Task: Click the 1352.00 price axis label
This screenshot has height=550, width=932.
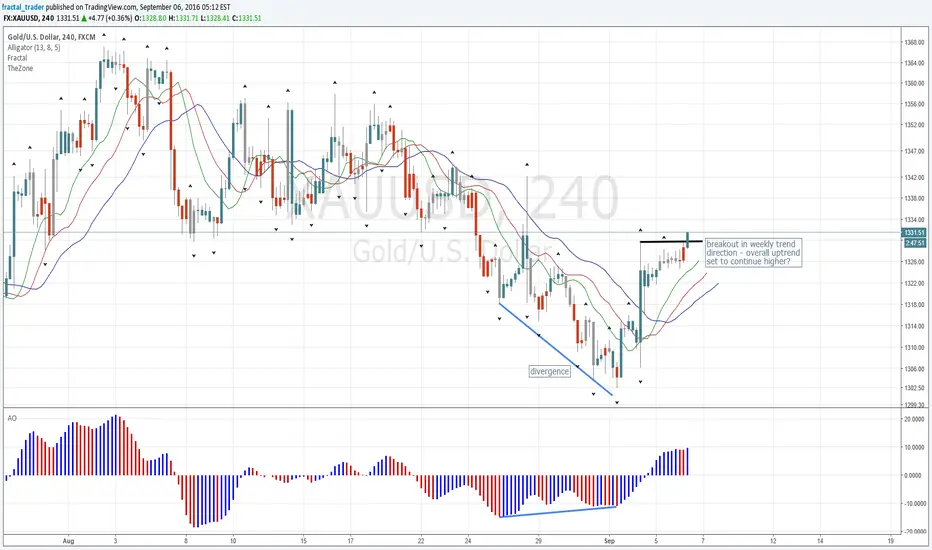Action: 915,125
